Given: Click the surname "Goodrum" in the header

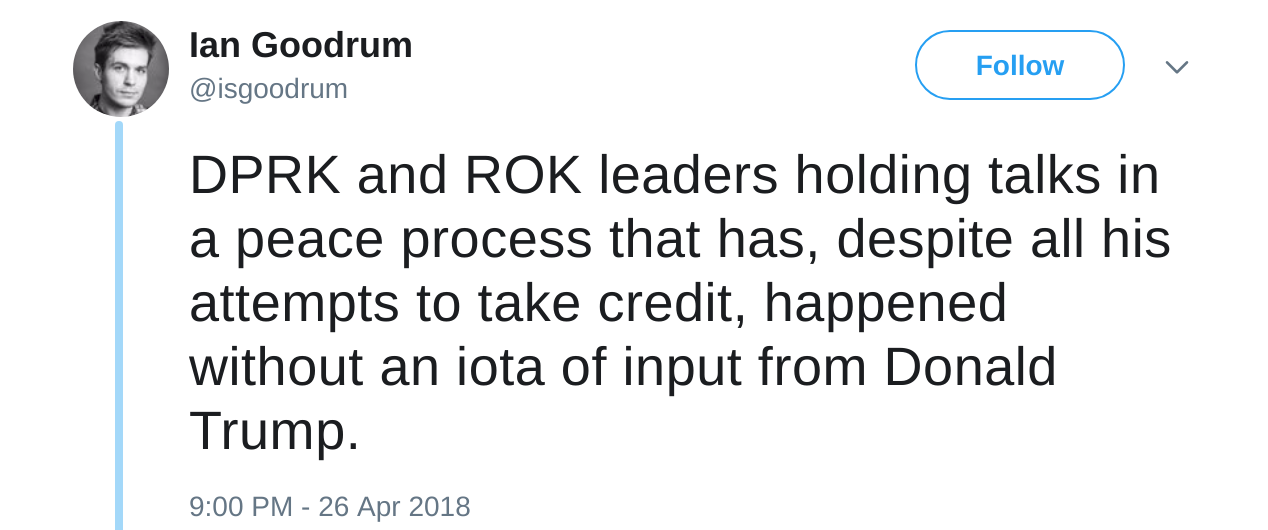Looking at the screenshot, I should click(331, 45).
